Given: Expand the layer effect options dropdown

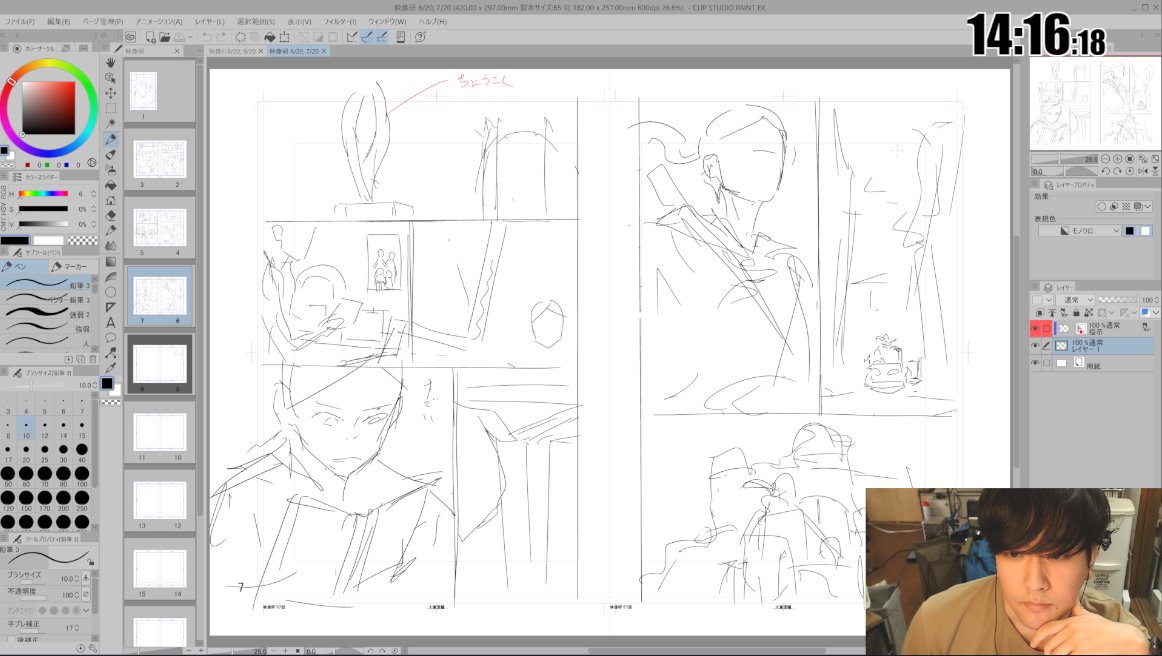Looking at the screenshot, I should [x=1148, y=207].
